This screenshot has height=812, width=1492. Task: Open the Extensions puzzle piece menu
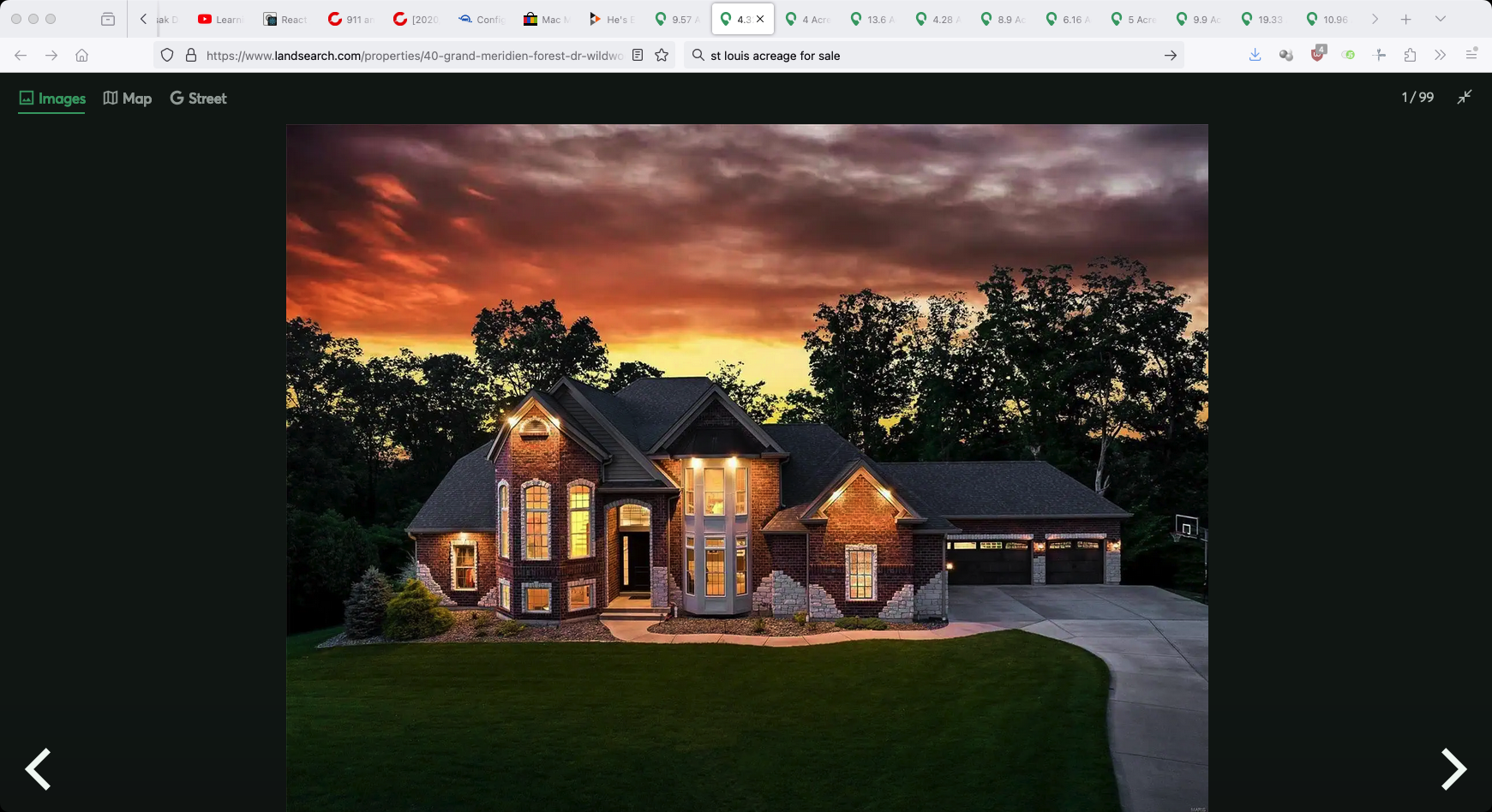pos(1410,56)
